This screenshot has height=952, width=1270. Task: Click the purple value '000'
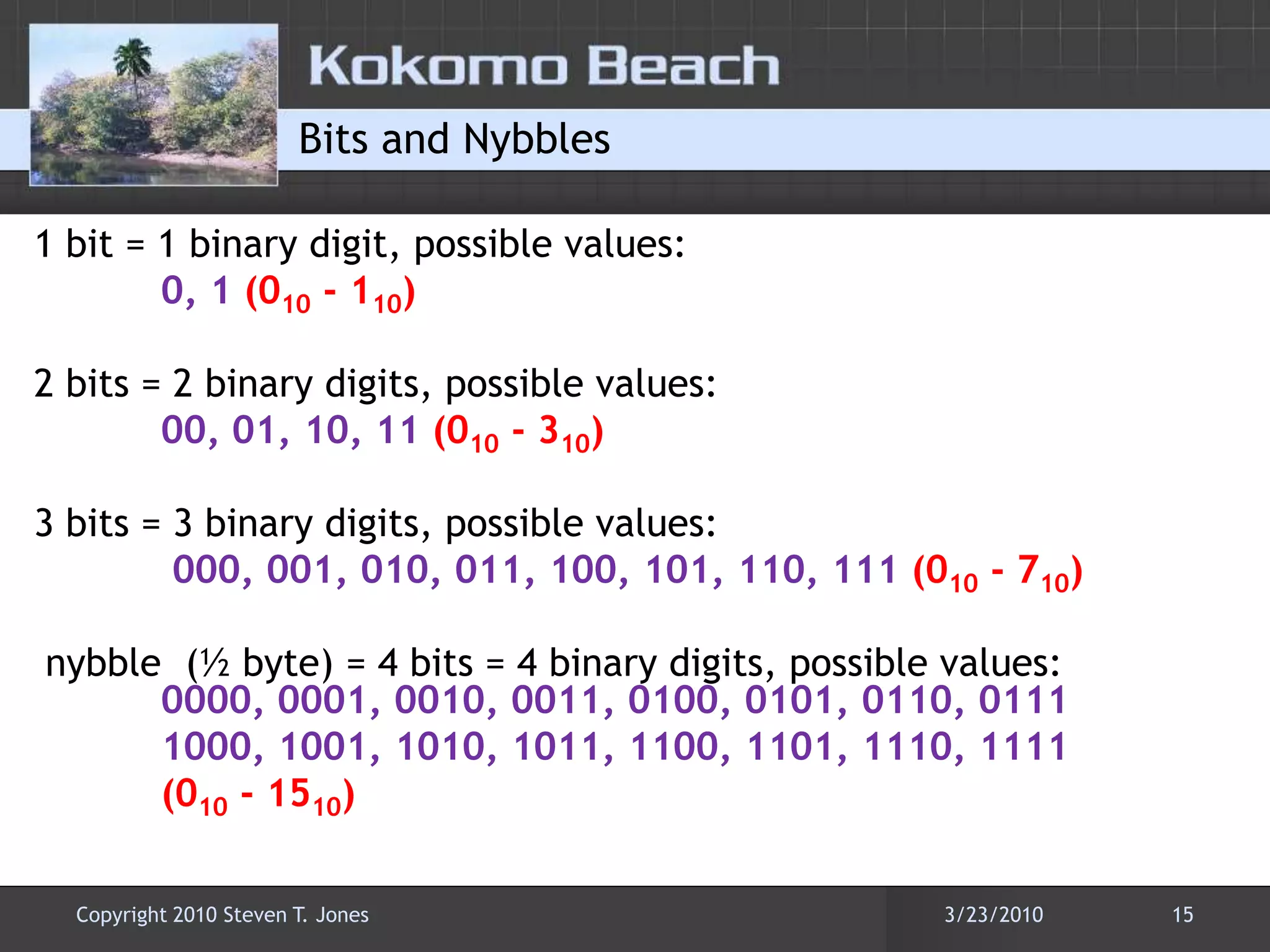(206, 570)
